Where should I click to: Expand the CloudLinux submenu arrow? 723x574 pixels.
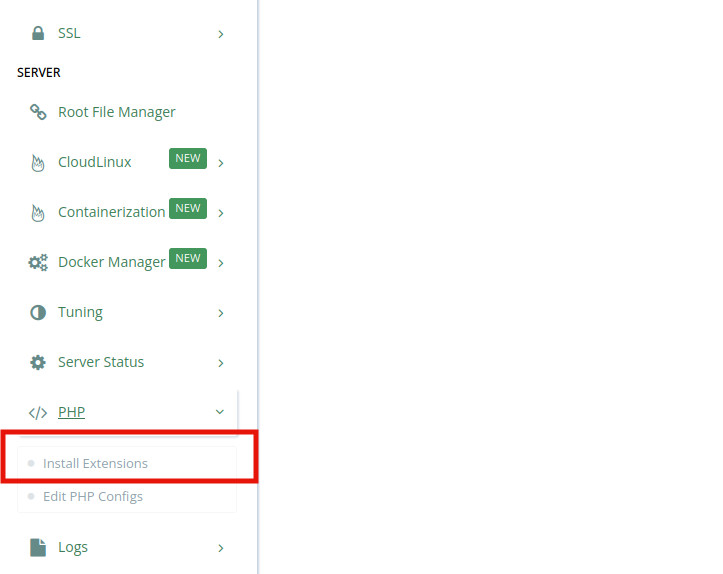(x=221, y=163)
